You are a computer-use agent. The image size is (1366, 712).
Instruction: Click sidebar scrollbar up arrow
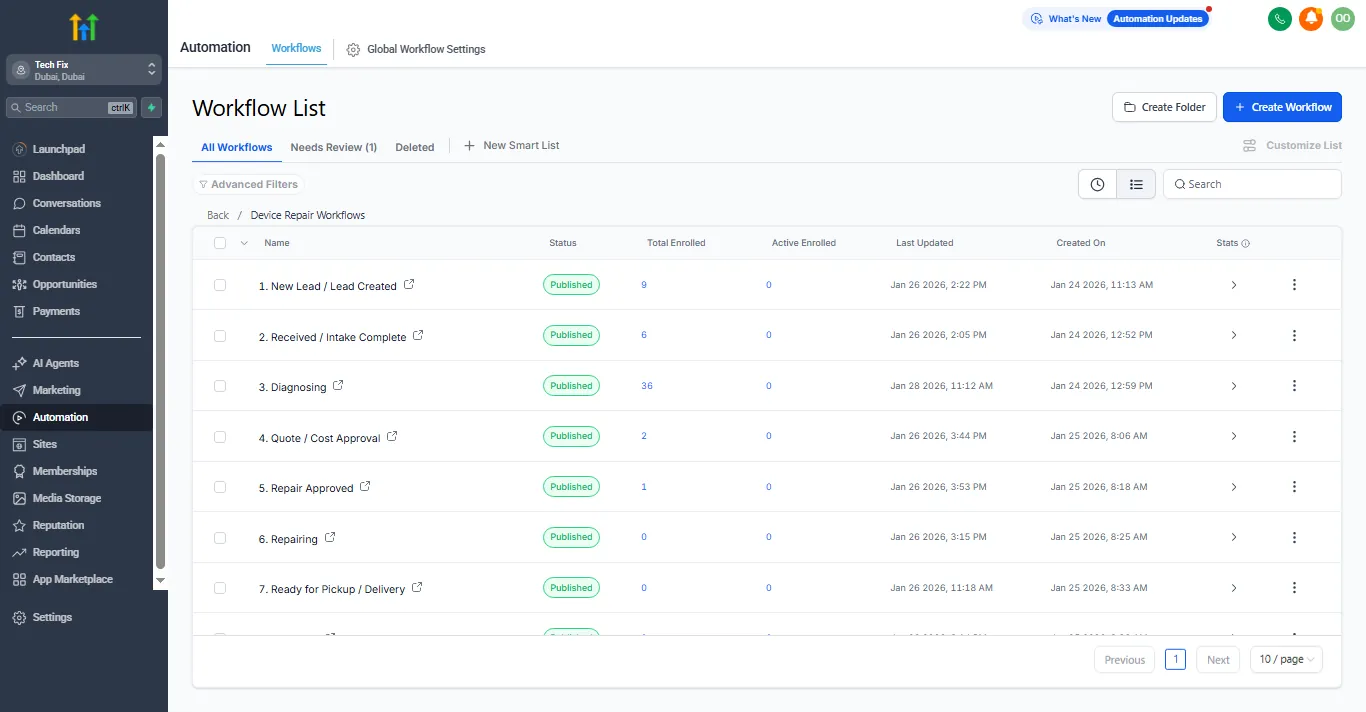click(x=160, y=144)
